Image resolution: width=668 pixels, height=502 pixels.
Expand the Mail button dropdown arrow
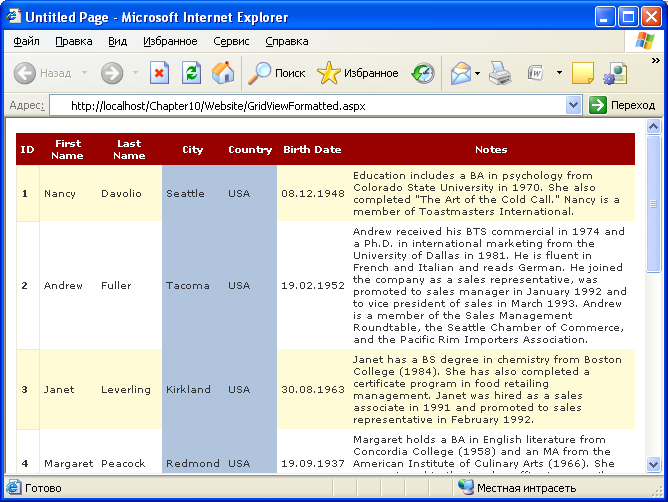[x=478, y=73]
